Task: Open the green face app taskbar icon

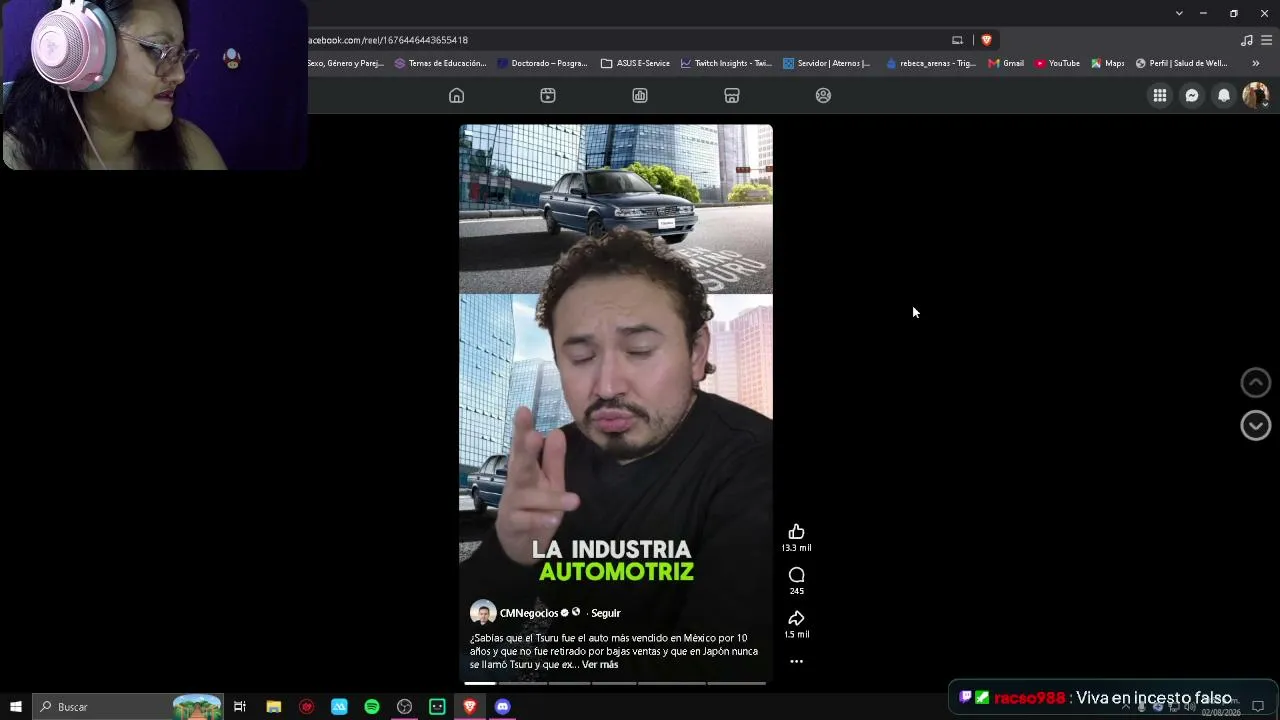Action: click(437, 706)
